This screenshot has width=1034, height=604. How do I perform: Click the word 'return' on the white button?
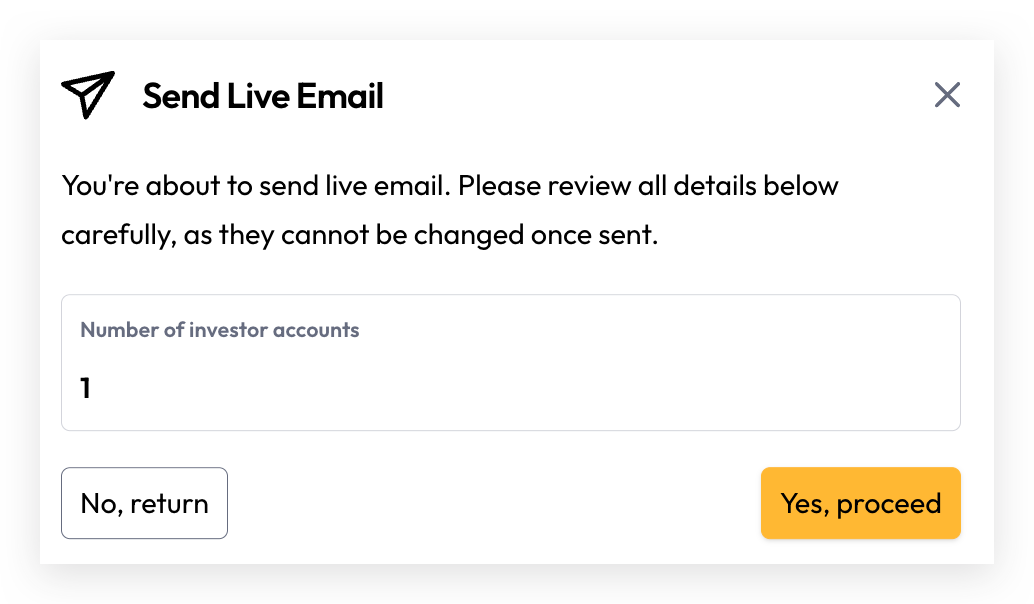point(169,504)
